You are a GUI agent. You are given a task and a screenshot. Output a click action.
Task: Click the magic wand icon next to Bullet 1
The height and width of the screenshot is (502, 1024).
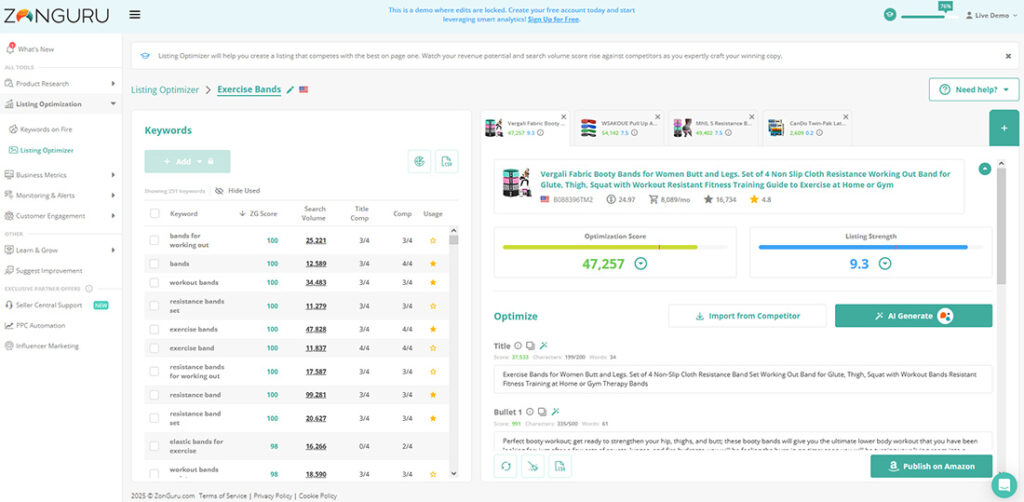click(556, 412)
